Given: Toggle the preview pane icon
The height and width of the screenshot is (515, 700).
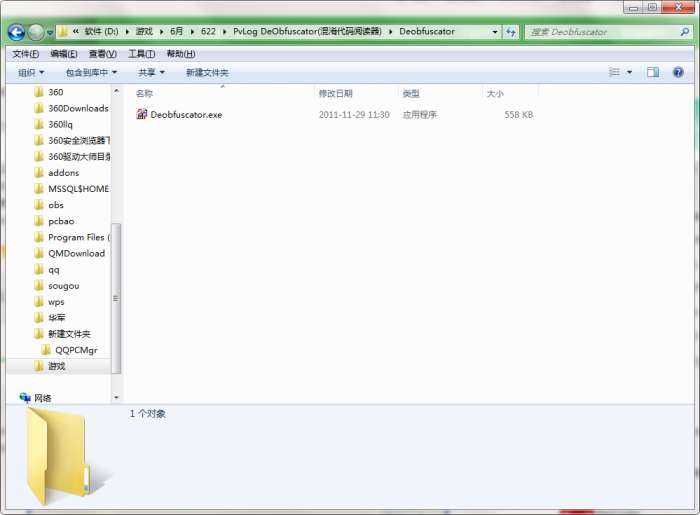Looking at the screenshot, I should point(653,72).
